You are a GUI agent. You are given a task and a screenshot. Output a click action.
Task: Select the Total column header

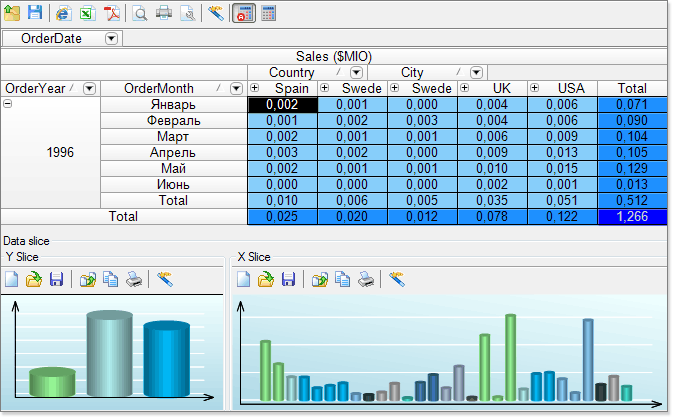point(632,89)
